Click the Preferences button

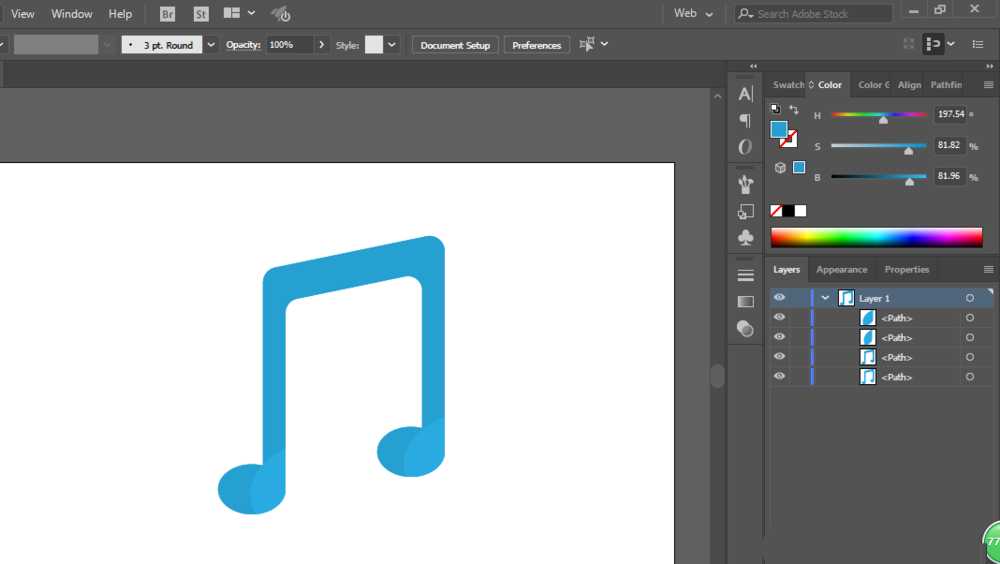tap(537, 45)
